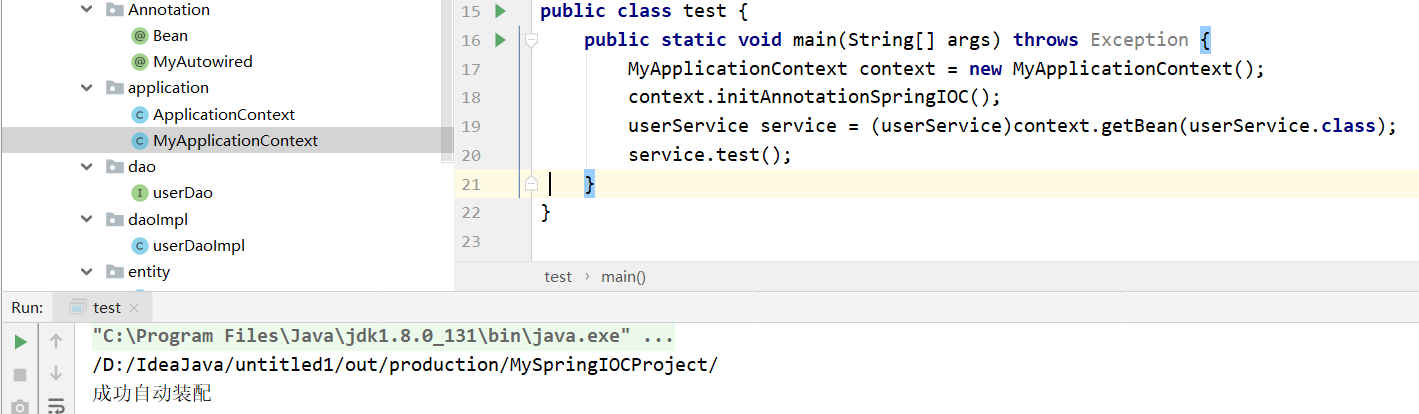Jump up the stack trace with the up arrow
Viewport: 1419px width, 414px height.
56,342
